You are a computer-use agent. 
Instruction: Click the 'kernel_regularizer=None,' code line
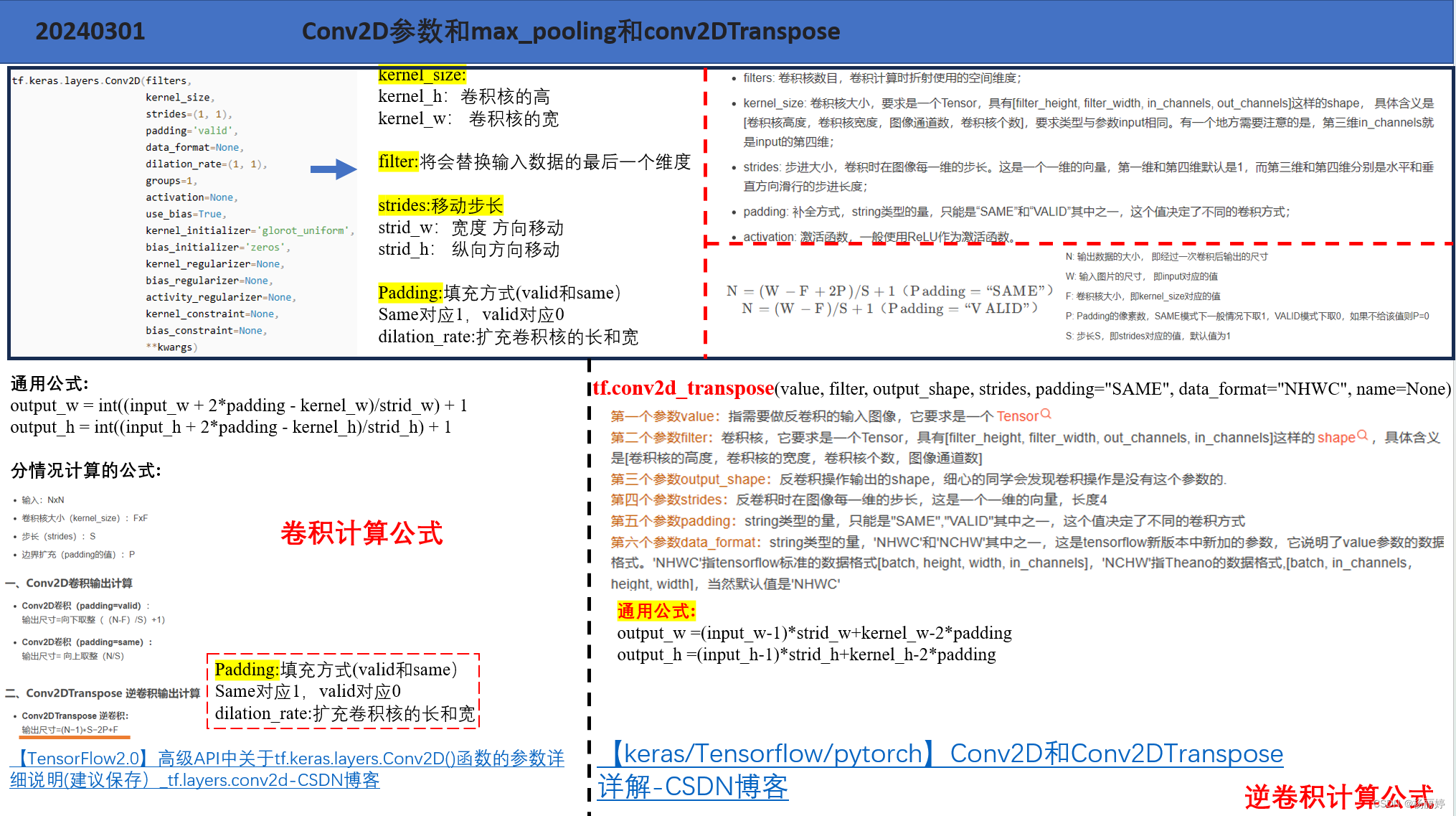[215, 264]
